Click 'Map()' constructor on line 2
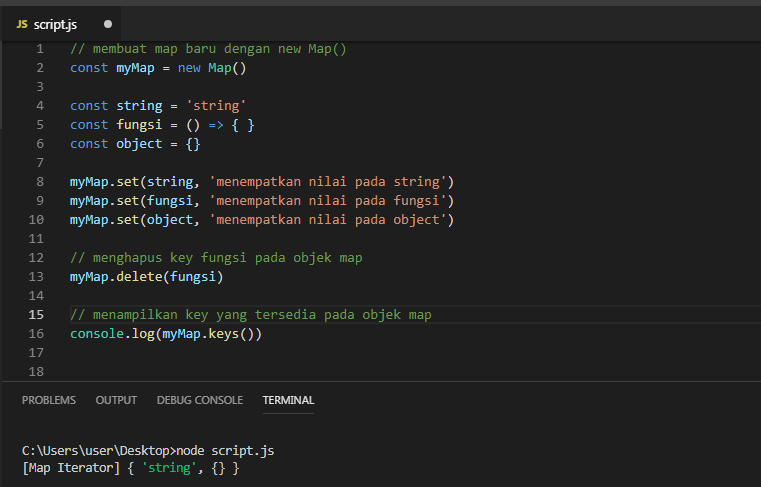The width and height of the screenshot is (761, 487). 227,68
